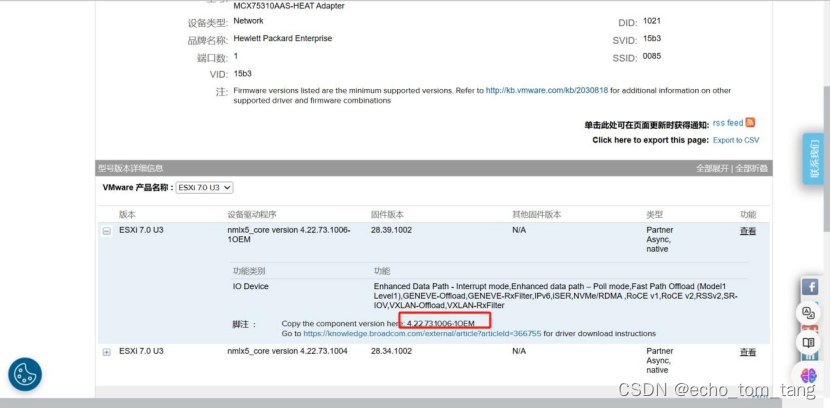The width and height of the screenshot is (831, 409).
Task: Click the translate page floating icon
Action: 808,313
